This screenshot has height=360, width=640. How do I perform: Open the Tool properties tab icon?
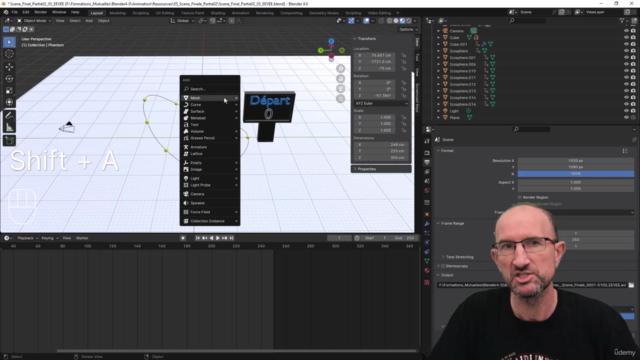427,141
